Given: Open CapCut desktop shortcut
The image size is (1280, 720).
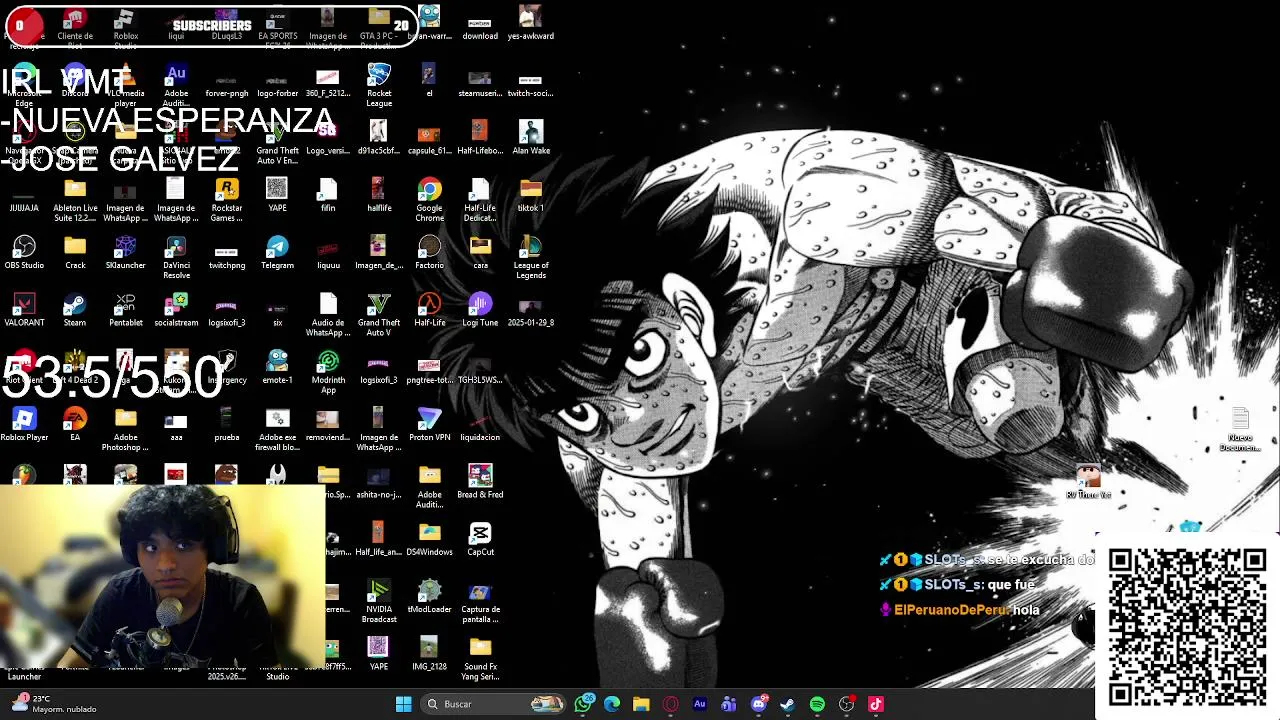Looking at the screenshot, I should coord(480,539).
